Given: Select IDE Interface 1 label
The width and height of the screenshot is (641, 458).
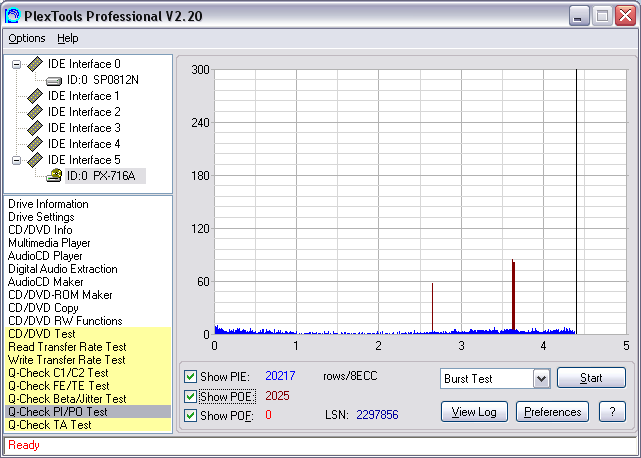Looking at the screenshot, I should (x=84, y=96).
